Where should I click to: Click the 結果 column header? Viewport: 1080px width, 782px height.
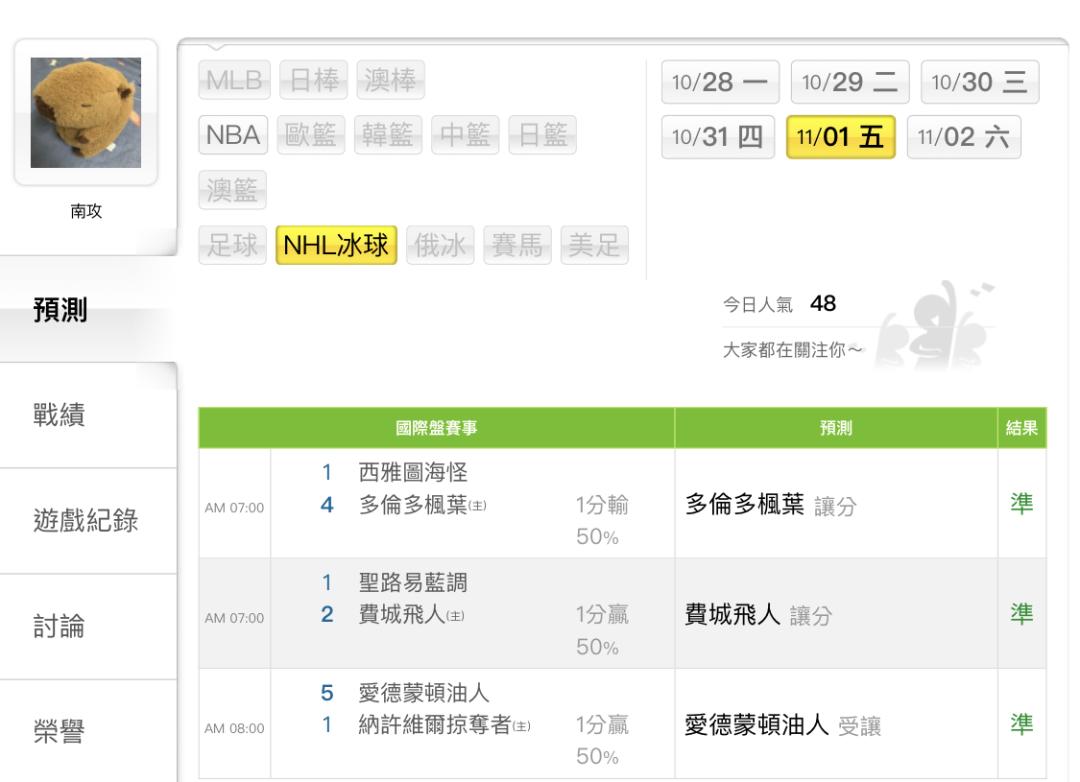tap(1022, 428)
